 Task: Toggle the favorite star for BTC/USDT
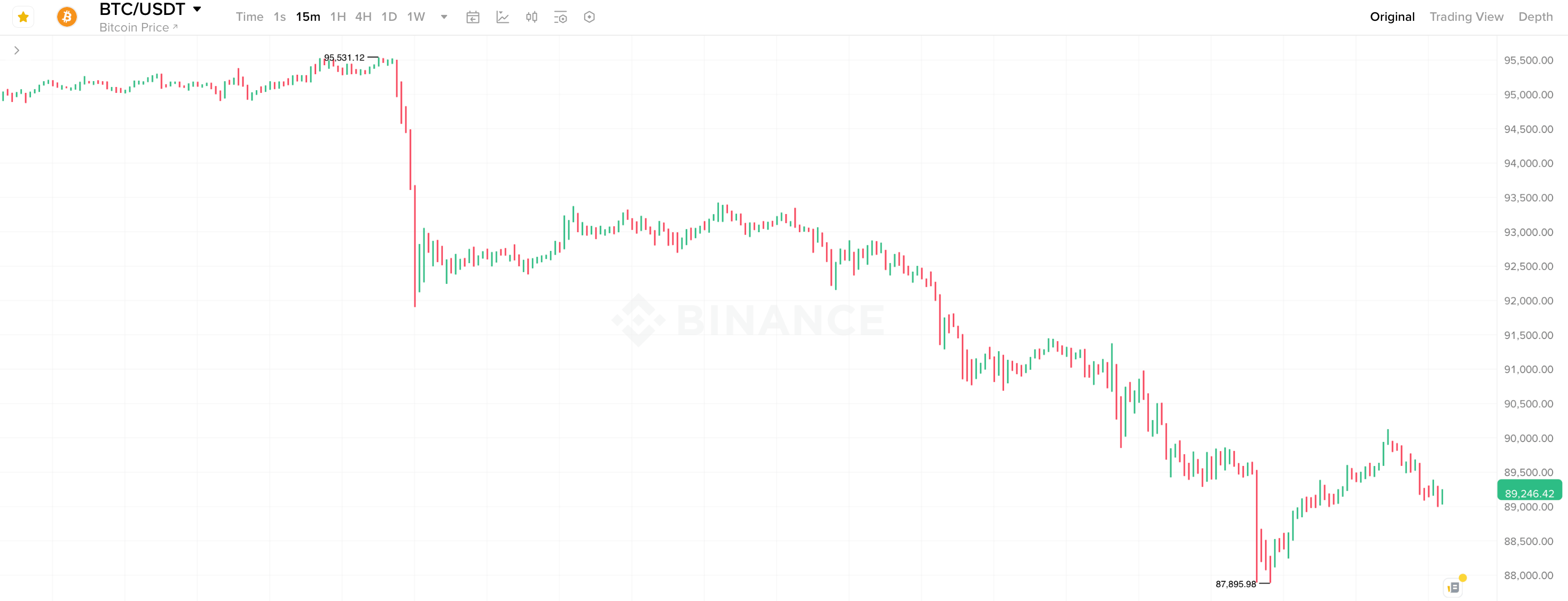pyautogui.click(x=23, y=17)
